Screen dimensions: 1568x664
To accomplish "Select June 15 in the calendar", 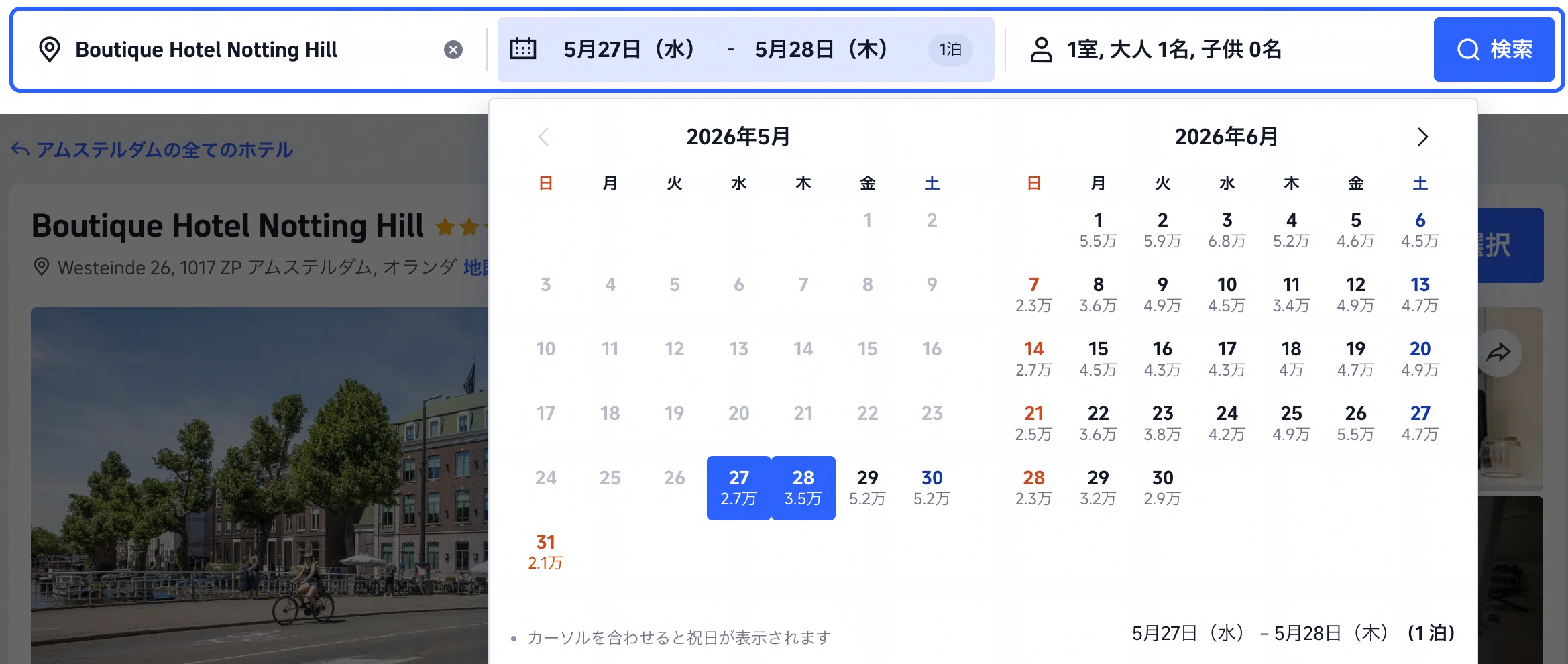I will point(1099,359).
